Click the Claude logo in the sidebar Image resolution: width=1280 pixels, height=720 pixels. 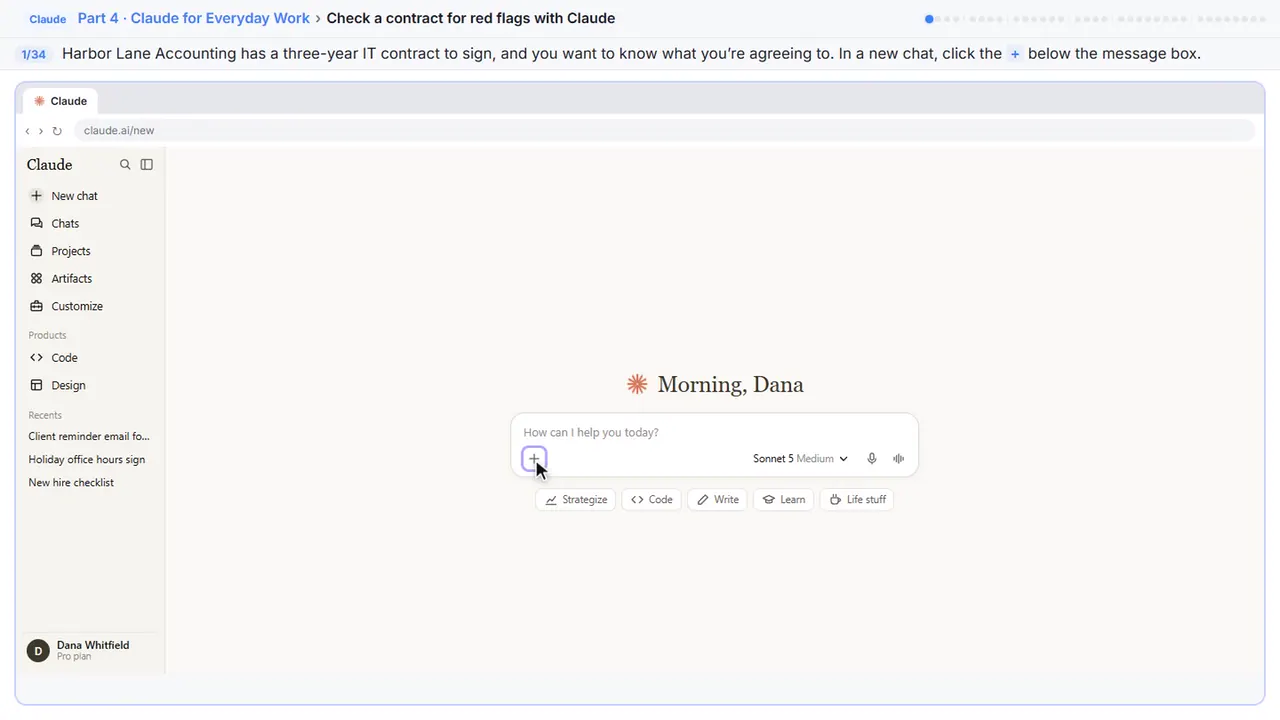50,165
